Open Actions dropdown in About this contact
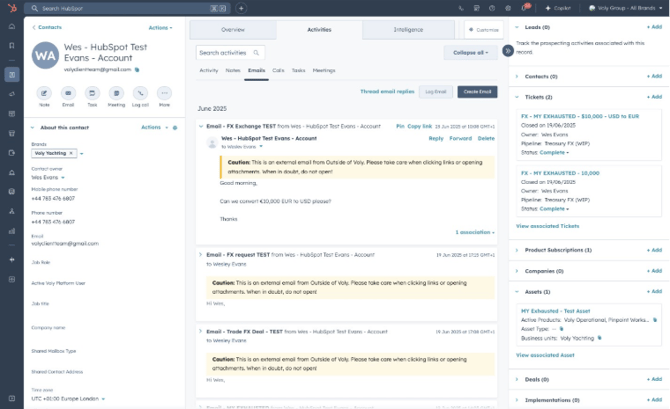Image resolution: width=670 pixels, height=409 pixels. click(154, 127)
